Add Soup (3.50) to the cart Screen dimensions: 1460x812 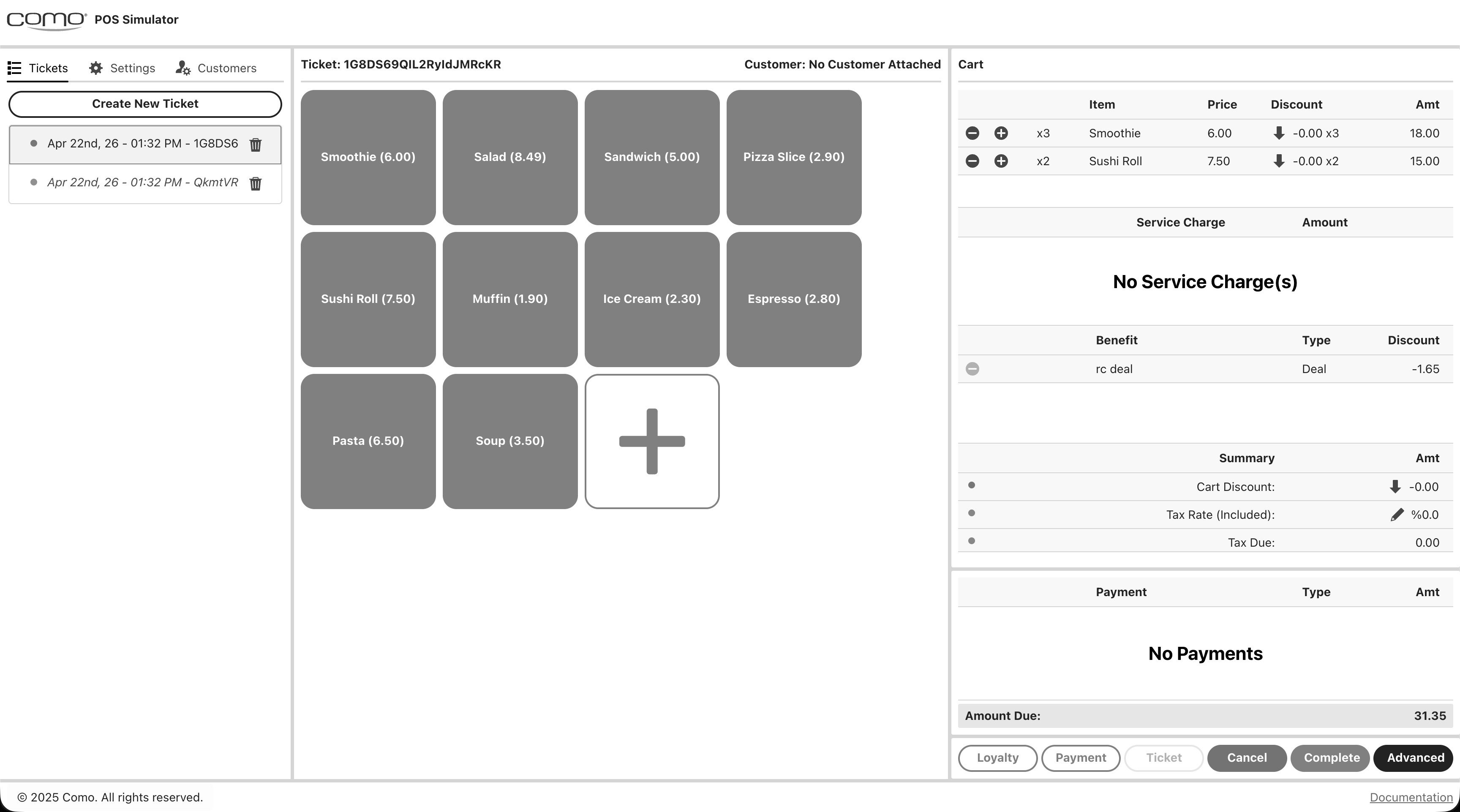pyautogui.click(x=510, y=441)
